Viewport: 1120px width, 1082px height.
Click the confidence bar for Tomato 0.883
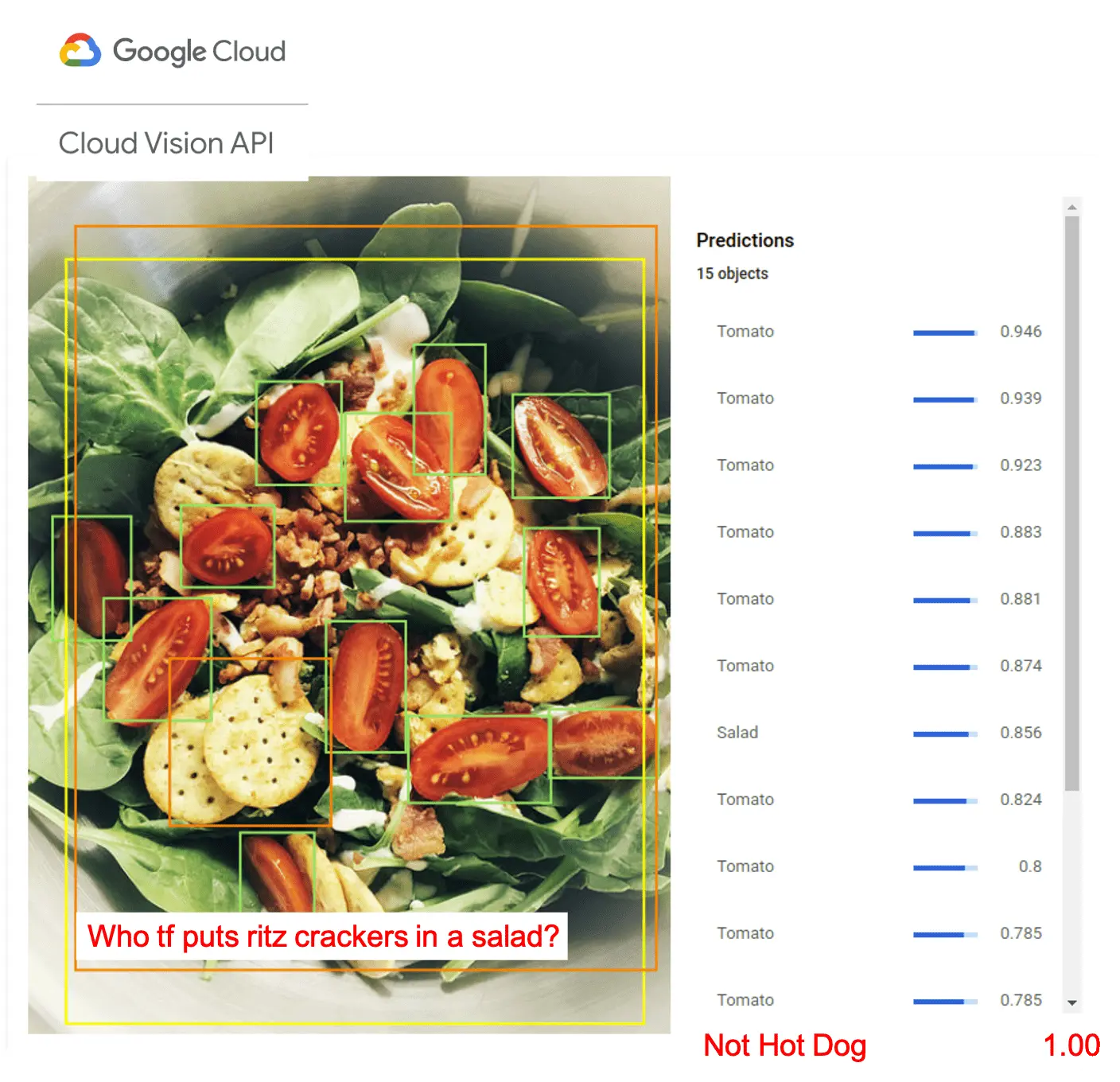[945, 533]
